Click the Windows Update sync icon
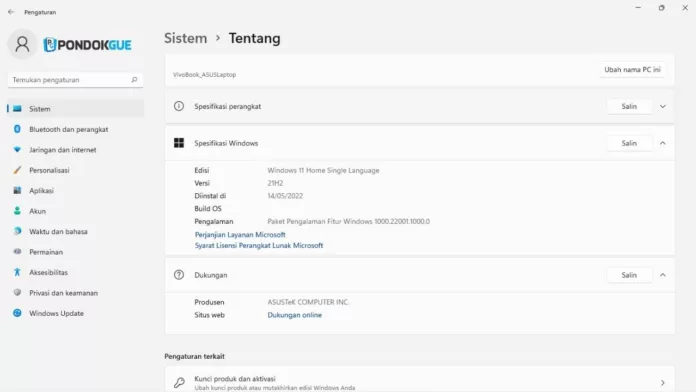 pos(17,313)
